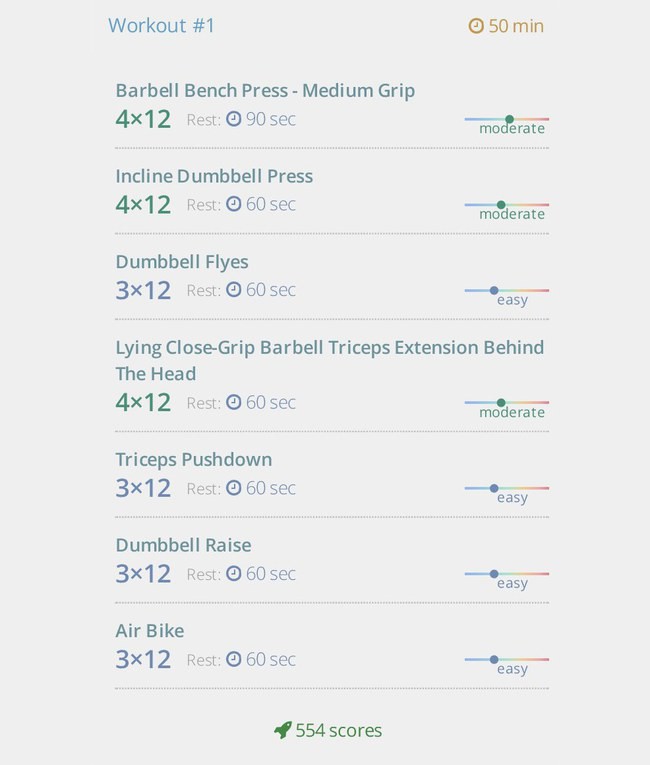Select the Dumbbell Raise exercise name
The width and height of the screenshot is (650, 765).
(183, 545)
